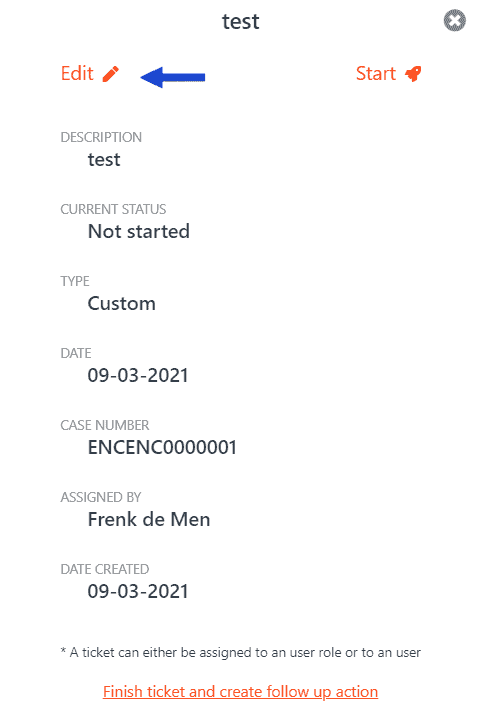The width and height of the screenshot is (485, 725).
Task: Select case number ENCENC0000001
Action: [x=162, y=447]
